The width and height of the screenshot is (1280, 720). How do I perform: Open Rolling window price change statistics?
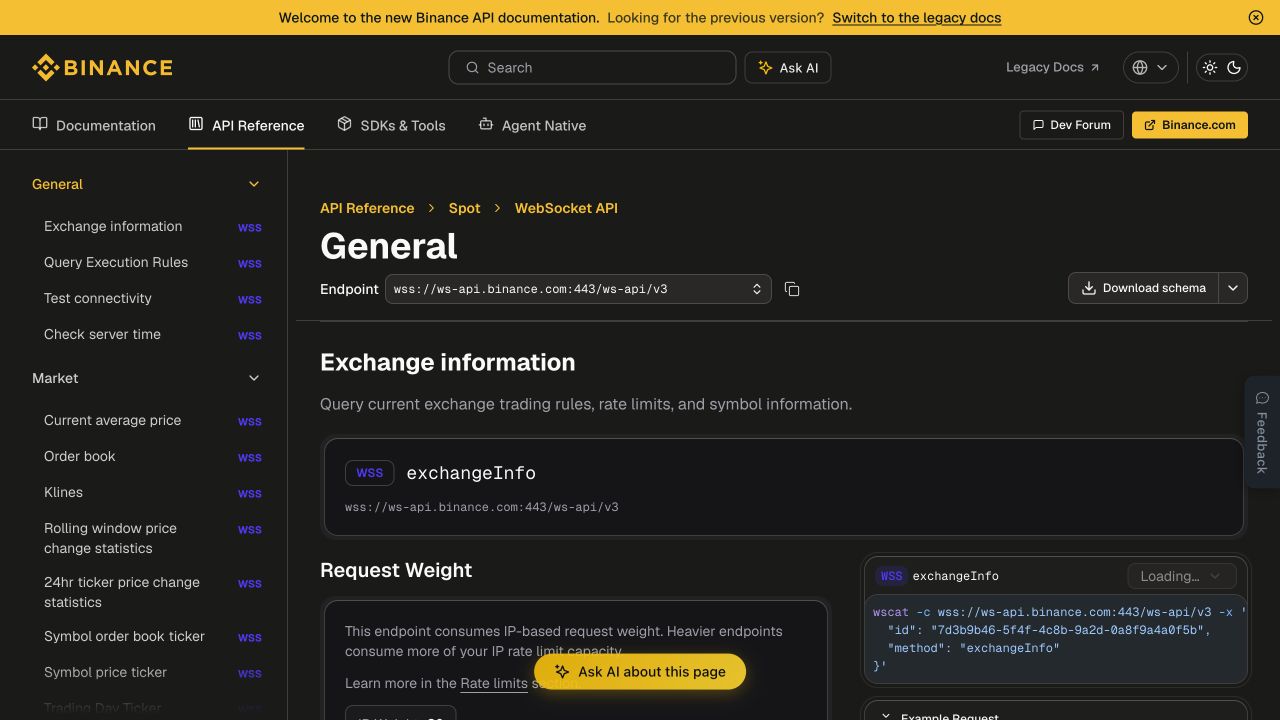(153, 538)
